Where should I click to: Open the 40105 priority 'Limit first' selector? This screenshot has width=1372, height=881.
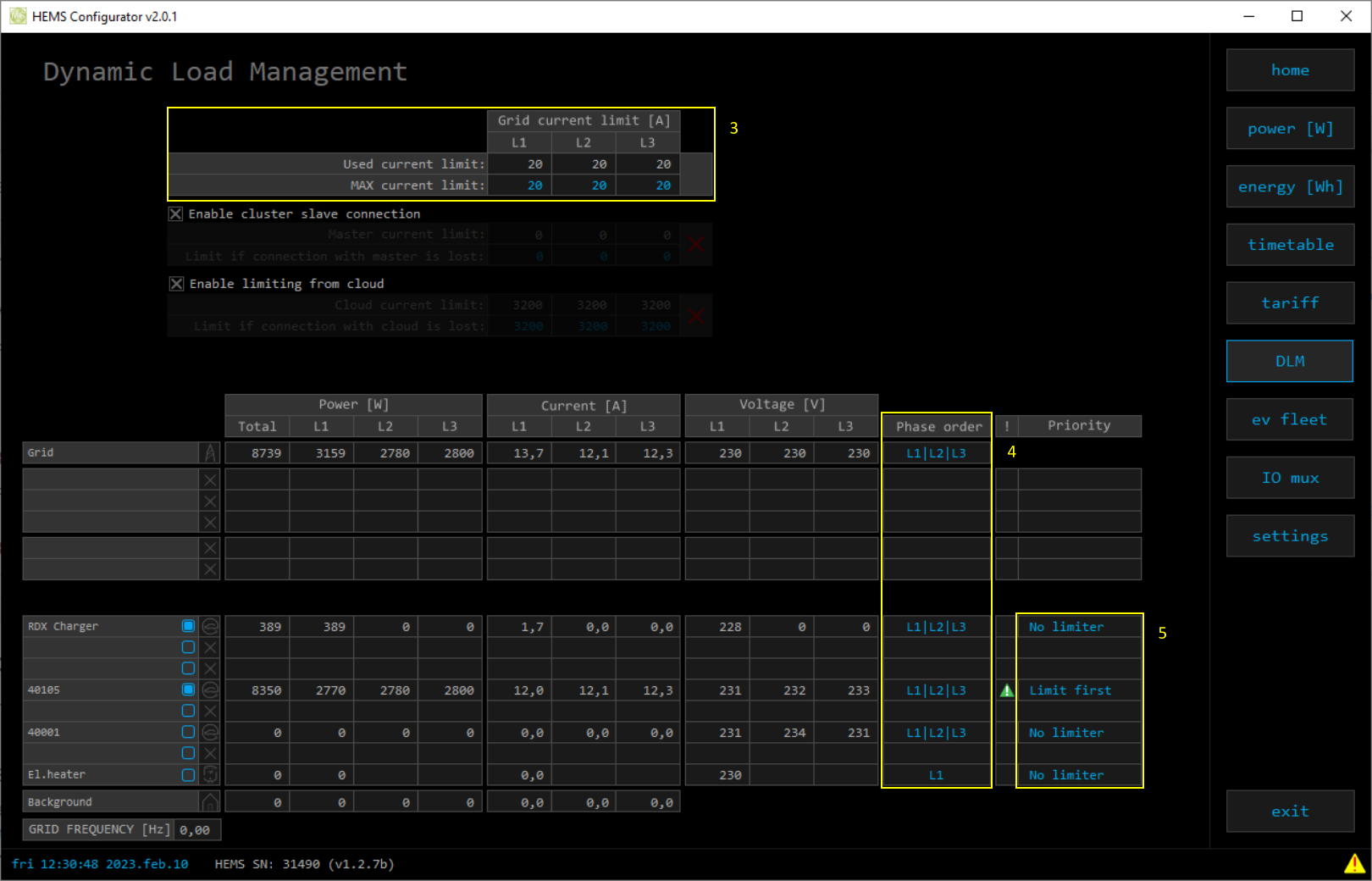click(x=1070, y=690)
